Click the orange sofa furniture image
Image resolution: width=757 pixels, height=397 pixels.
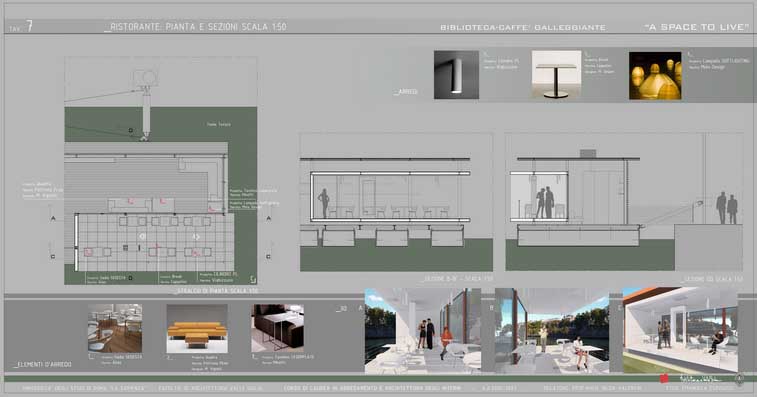197,328
